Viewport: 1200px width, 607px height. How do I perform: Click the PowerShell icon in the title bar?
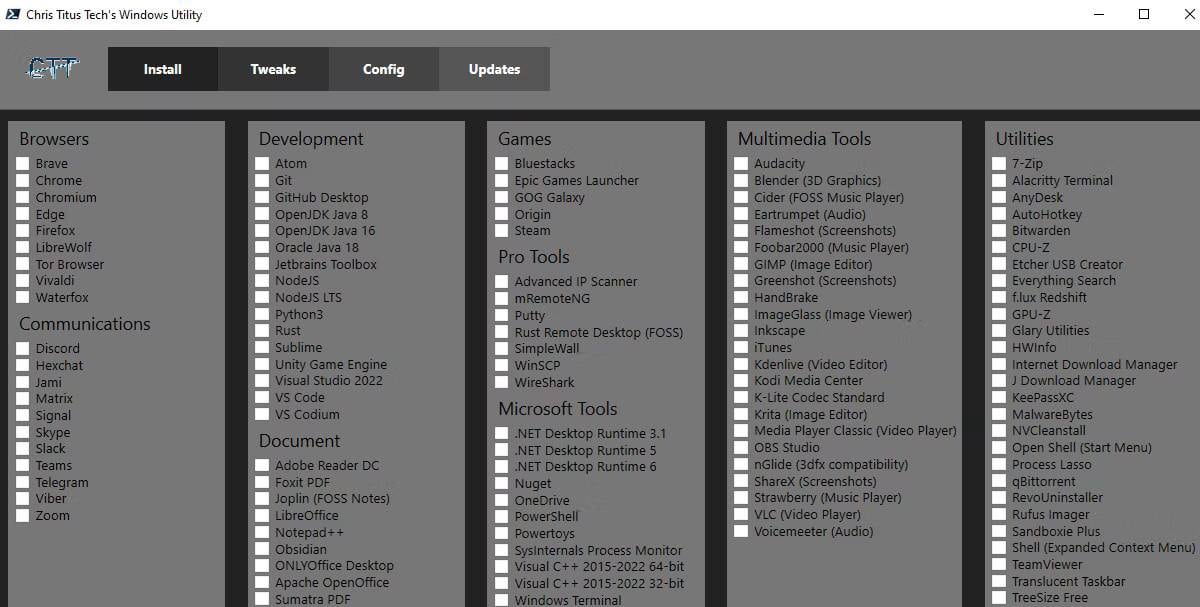pyautogui.click(x=13, y=14)
